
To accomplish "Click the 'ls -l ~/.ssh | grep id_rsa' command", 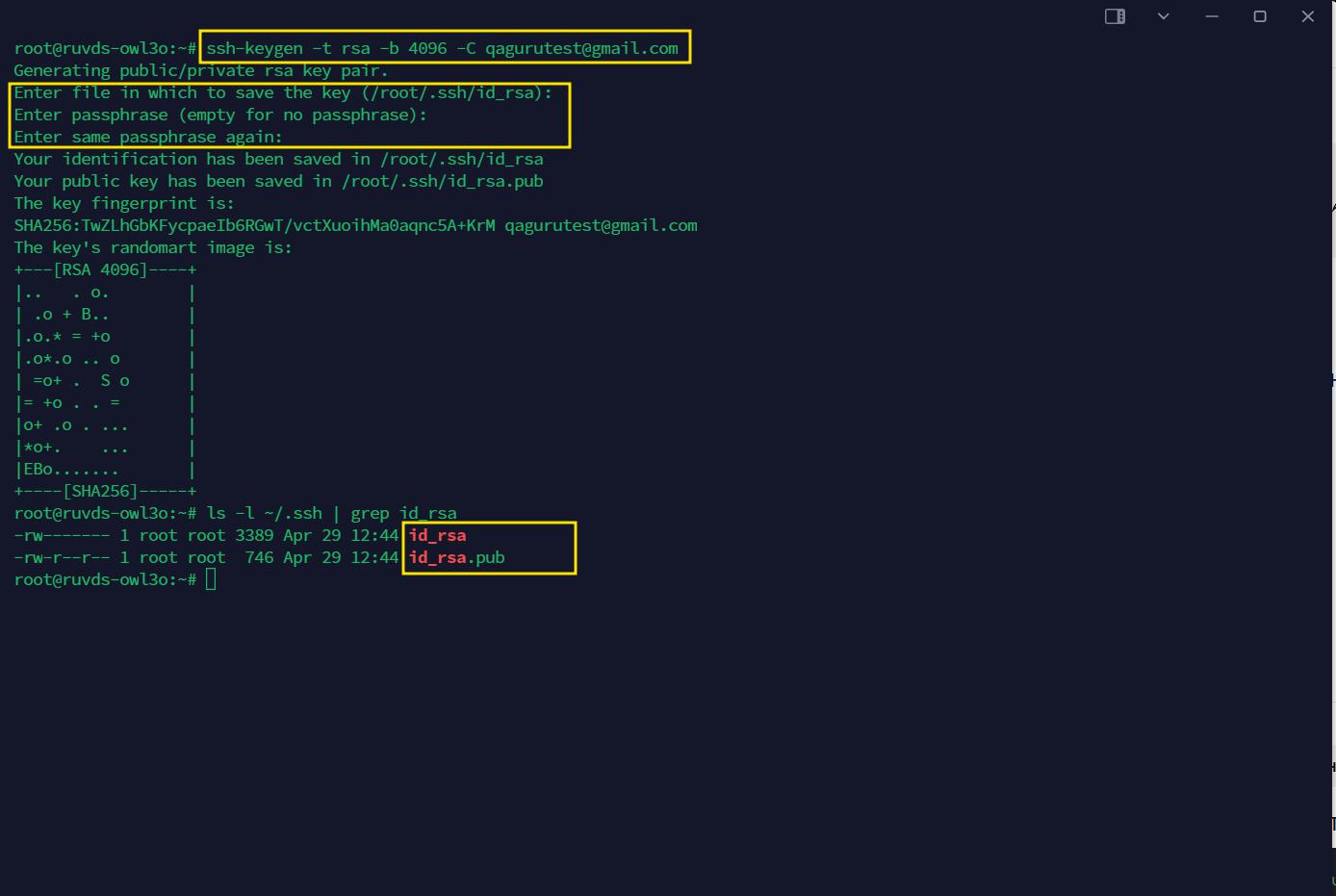I will click(331, 513).
